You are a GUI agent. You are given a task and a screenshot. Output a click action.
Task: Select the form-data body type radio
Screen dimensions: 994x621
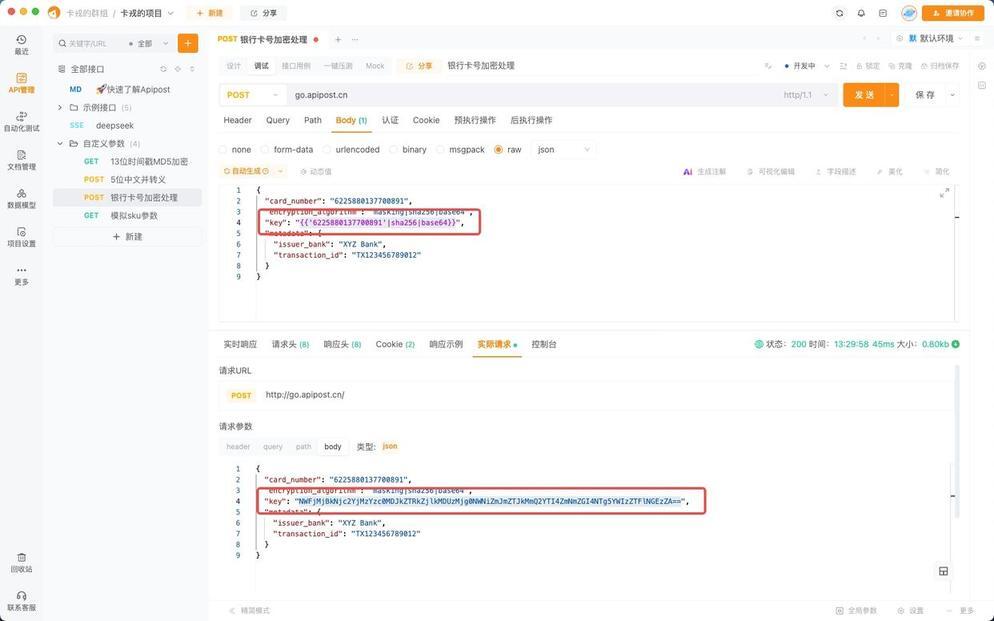pyautogui.click(x=264, y=150)
